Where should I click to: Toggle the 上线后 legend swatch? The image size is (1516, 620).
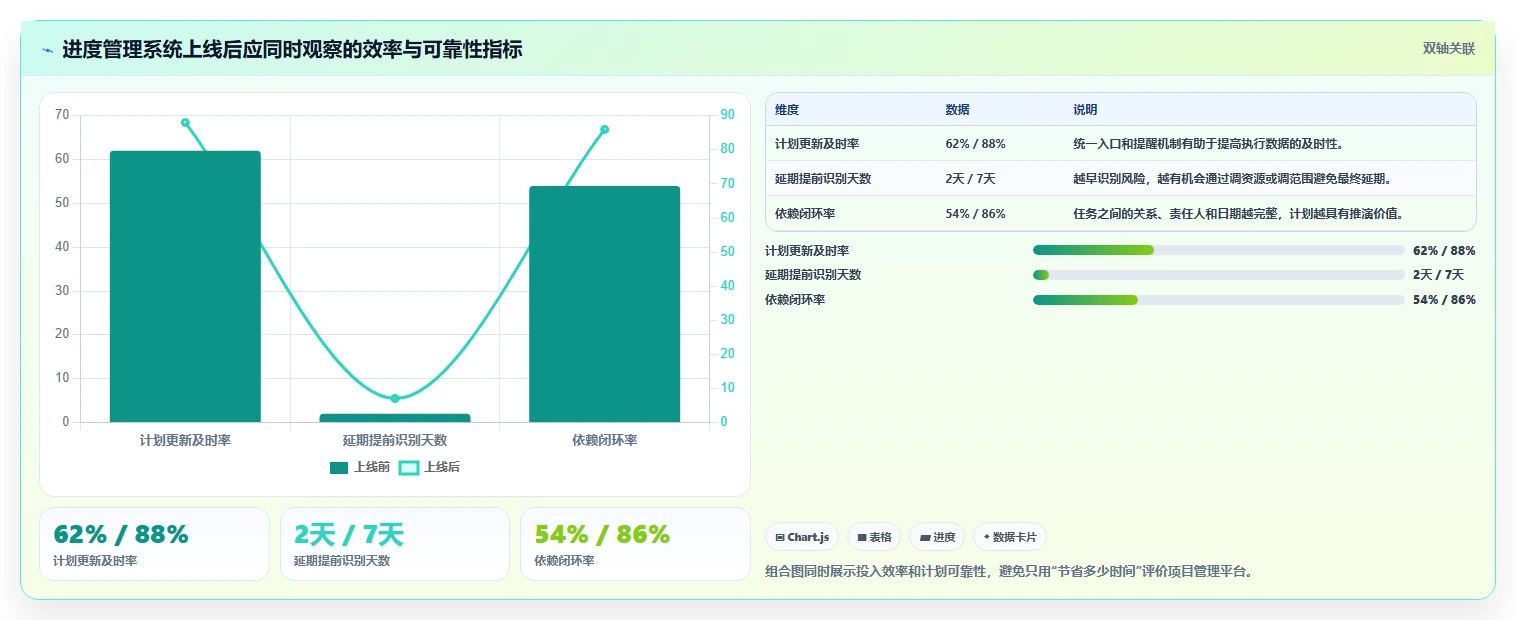pyautogui.click(x=409, y=467)
